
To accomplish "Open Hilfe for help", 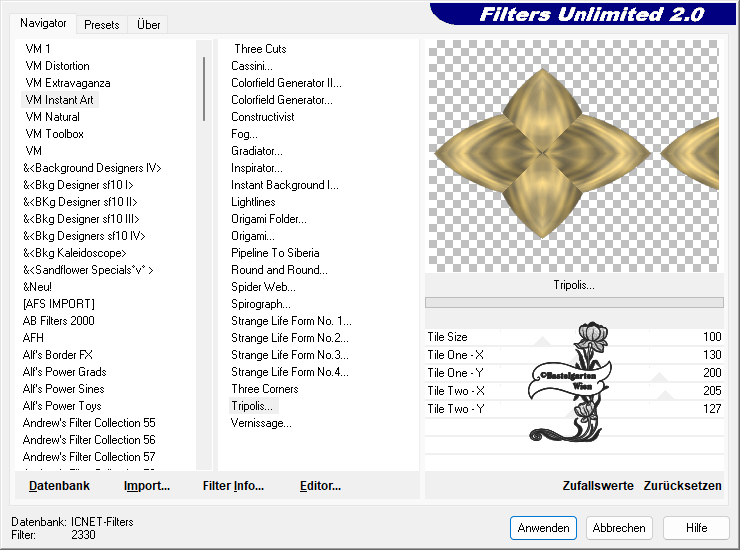I will pos(696,528).
